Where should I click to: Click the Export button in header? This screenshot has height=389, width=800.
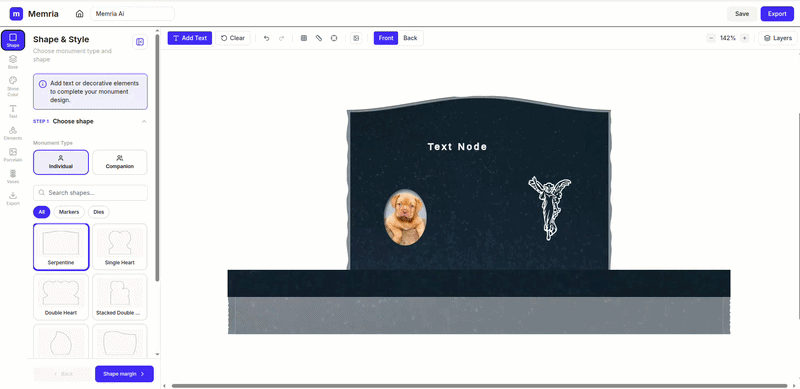[777, 14]
